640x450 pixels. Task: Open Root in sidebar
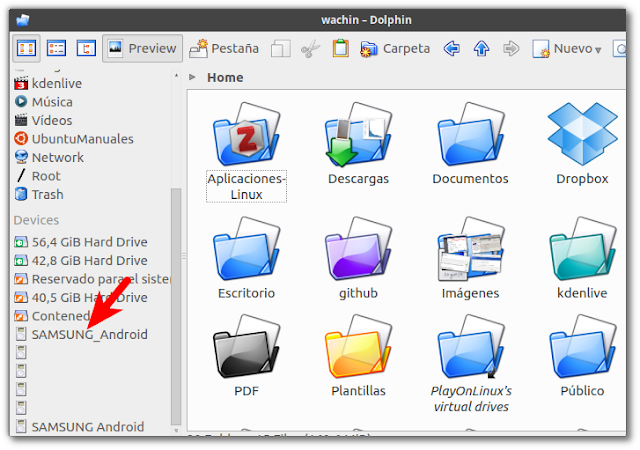click(x=38, y=176)
